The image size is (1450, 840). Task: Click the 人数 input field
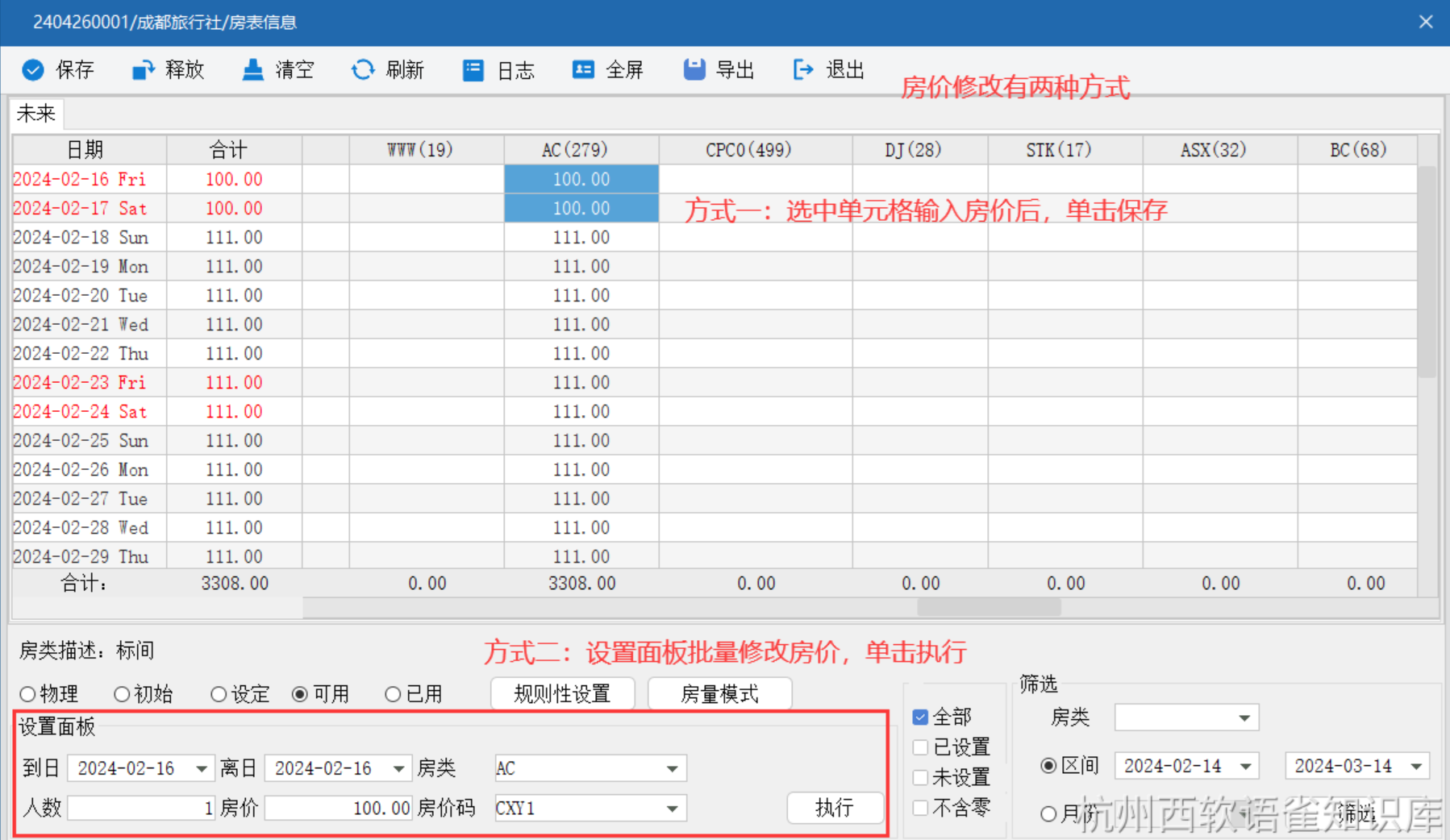(x=141, y=809)
